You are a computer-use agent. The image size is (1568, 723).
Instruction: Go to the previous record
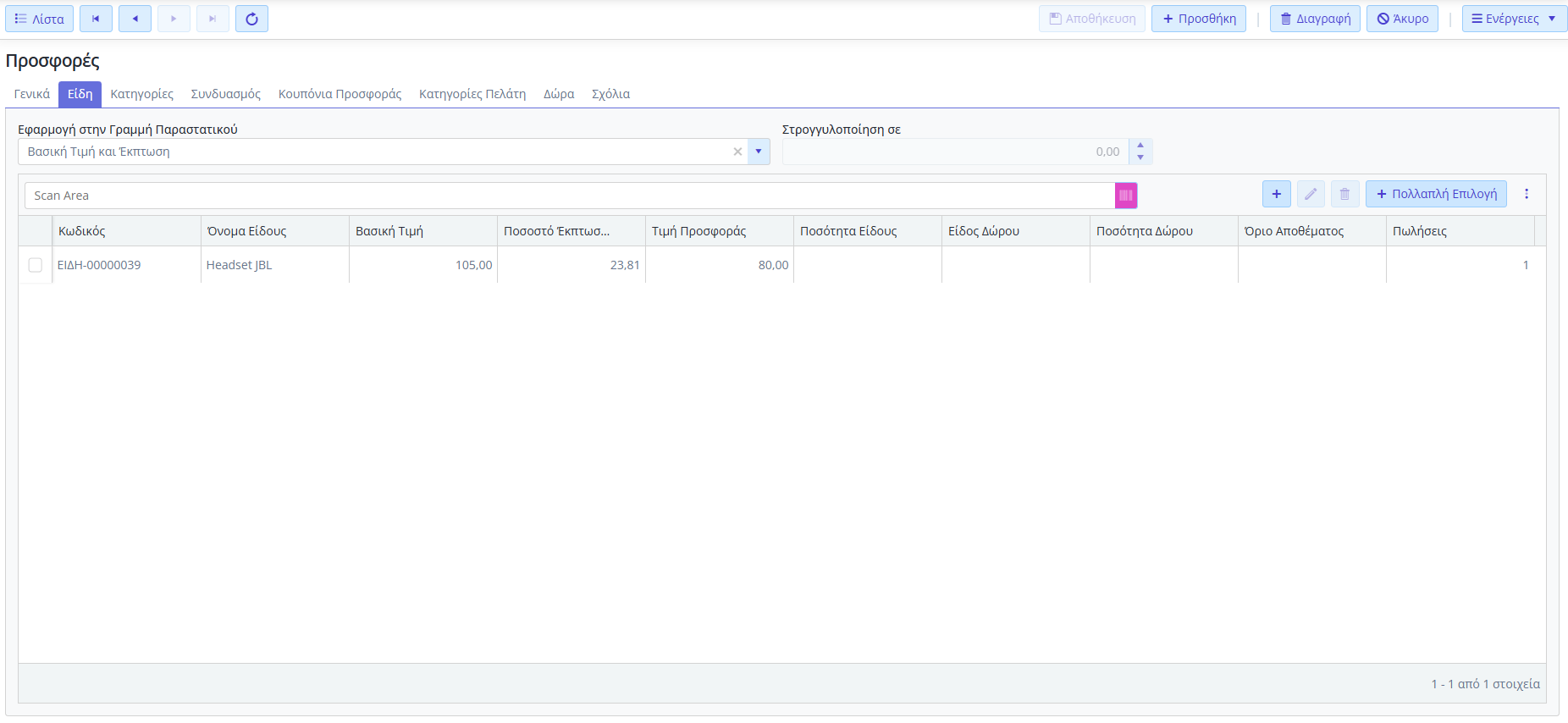[x=135, y=19]
